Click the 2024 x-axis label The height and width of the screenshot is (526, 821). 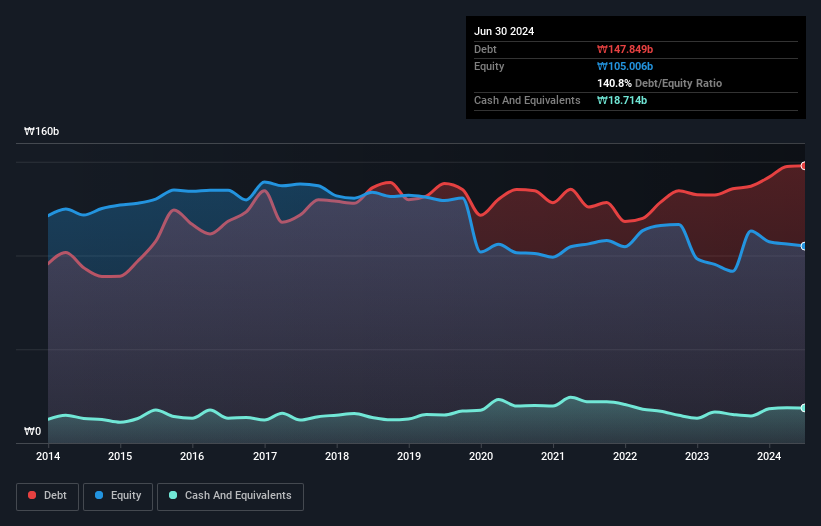click(x=769, y=456)
